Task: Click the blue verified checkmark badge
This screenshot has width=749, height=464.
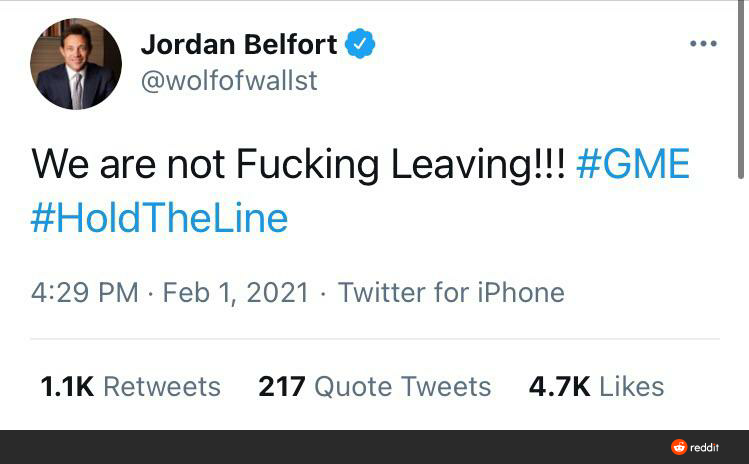Action: [360, 44]
